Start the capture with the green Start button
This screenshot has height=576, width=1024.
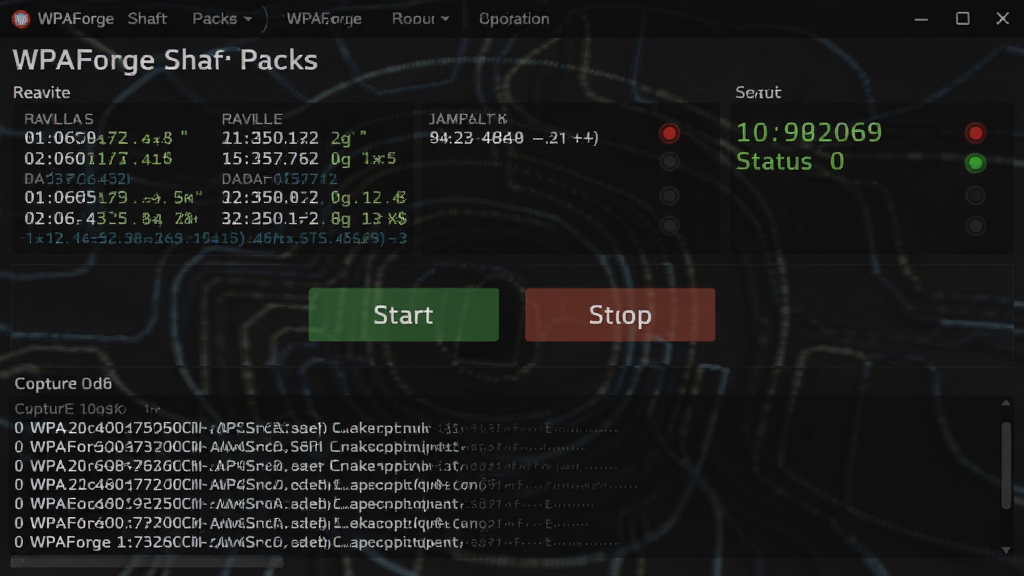tap(404, 315)
